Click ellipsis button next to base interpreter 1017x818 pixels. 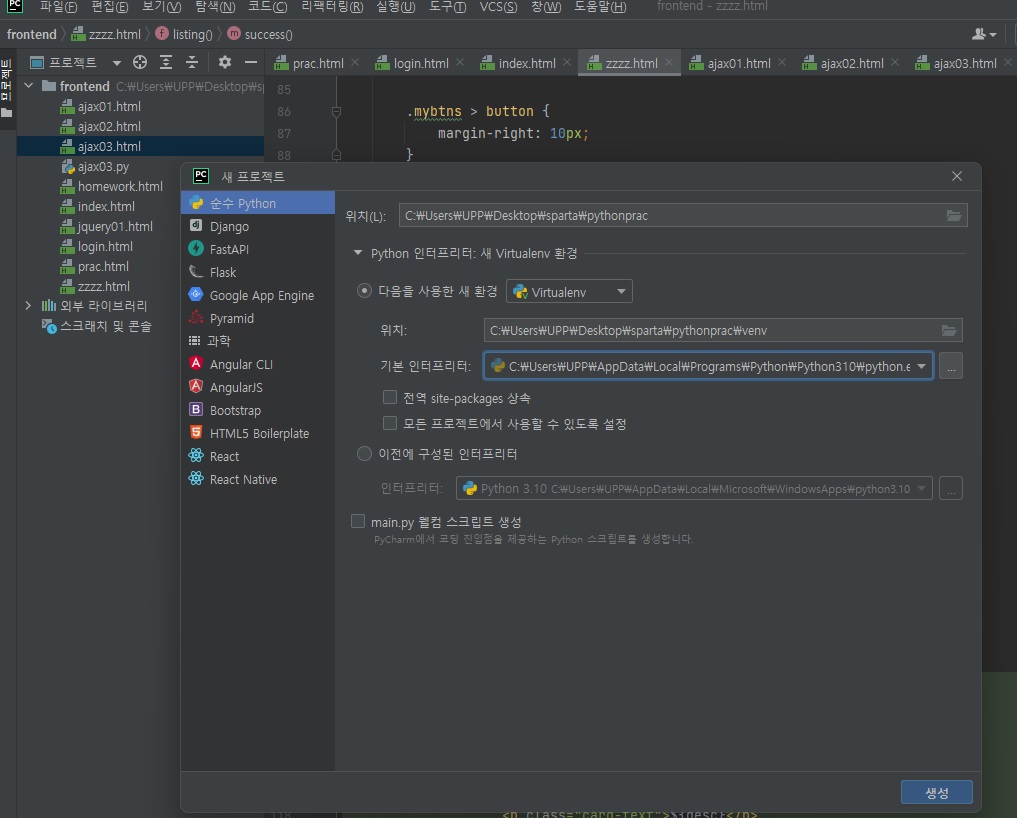tap(951, 367)
